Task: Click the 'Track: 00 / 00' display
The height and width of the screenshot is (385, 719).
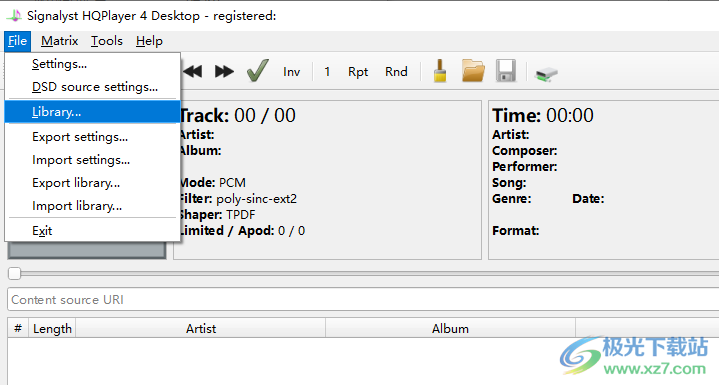Action: click(x=238, y=116)
